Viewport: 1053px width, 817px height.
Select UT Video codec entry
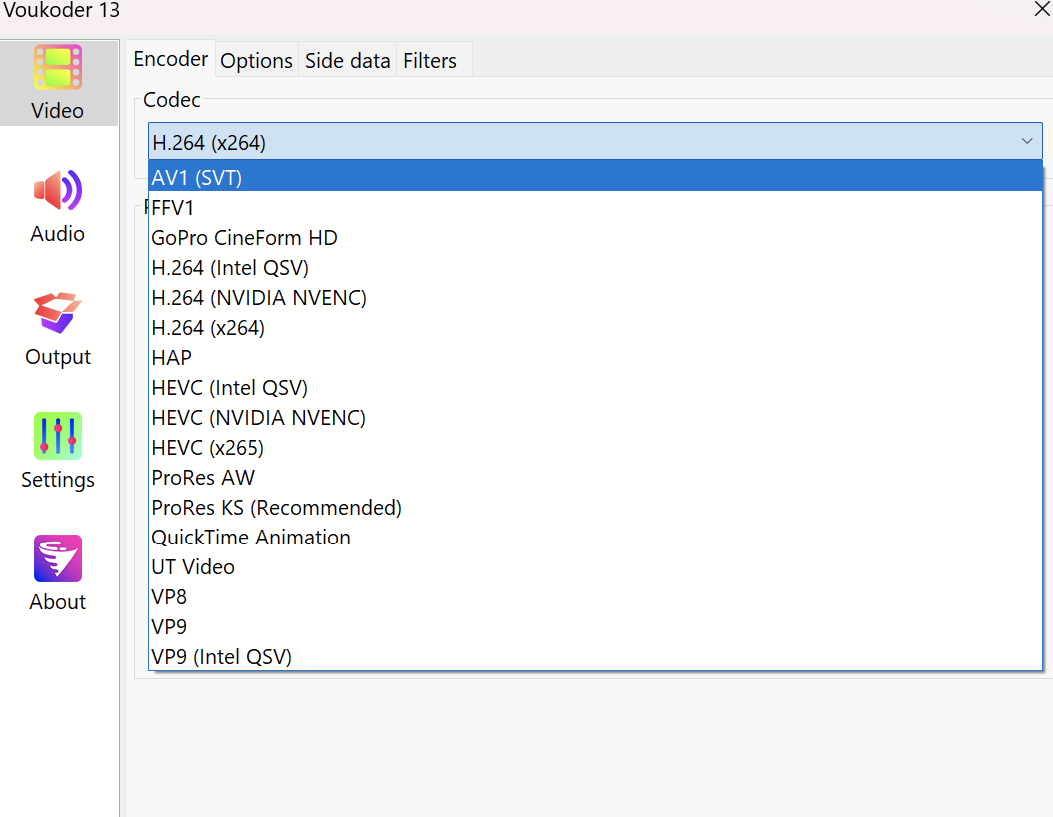[x=193, y=567]
